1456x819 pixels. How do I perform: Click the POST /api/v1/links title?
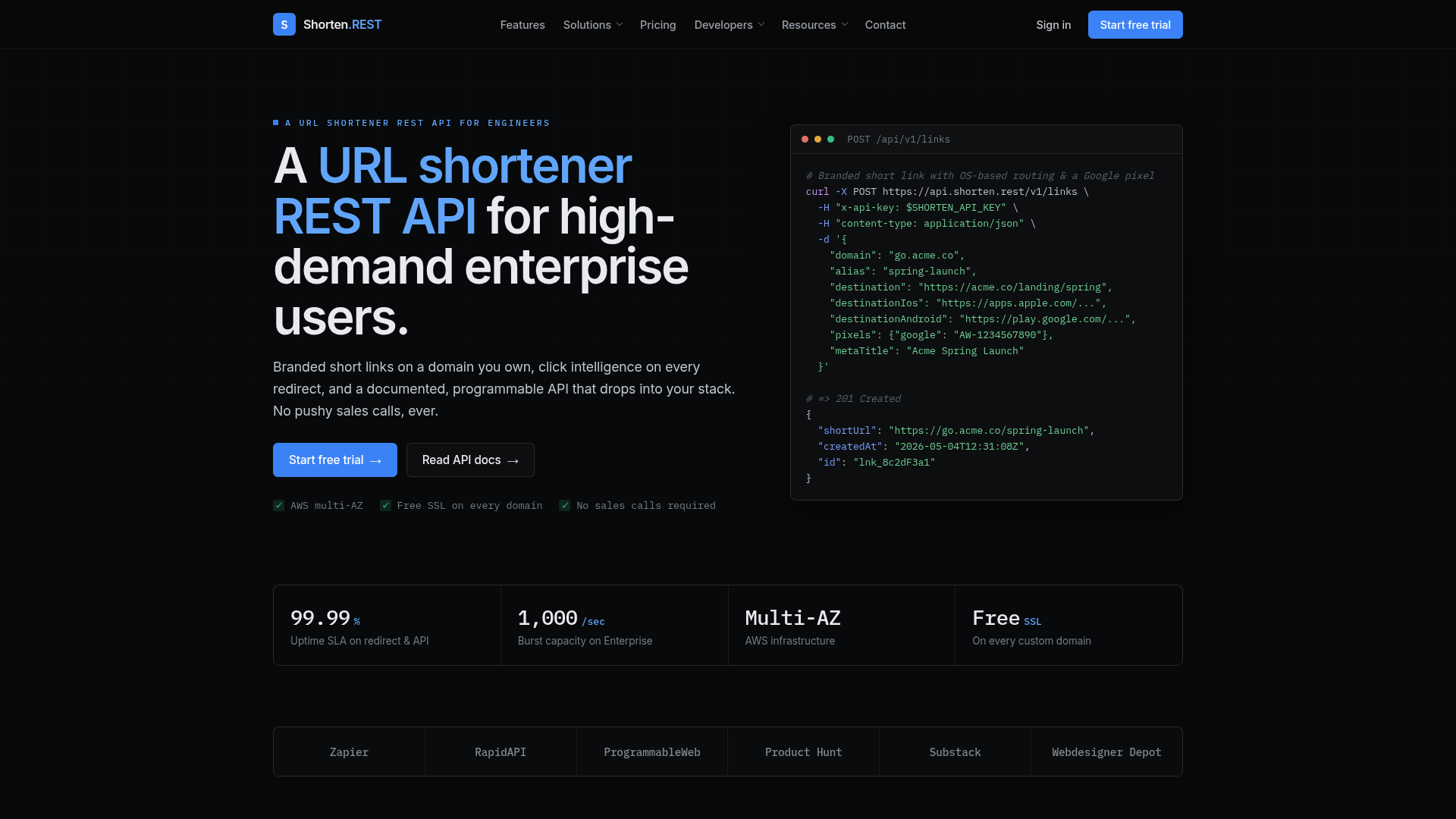(899, 140)
